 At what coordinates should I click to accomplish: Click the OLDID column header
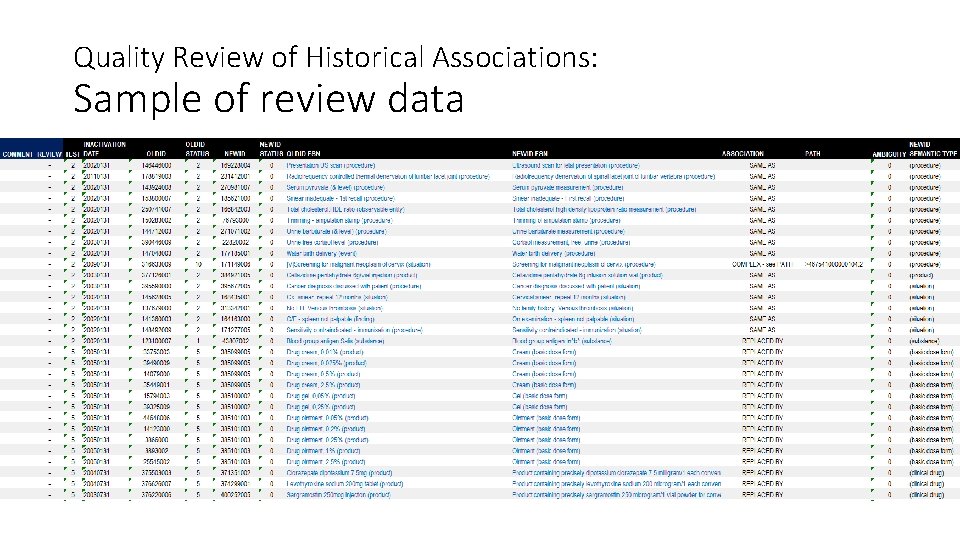click(156, 154)
